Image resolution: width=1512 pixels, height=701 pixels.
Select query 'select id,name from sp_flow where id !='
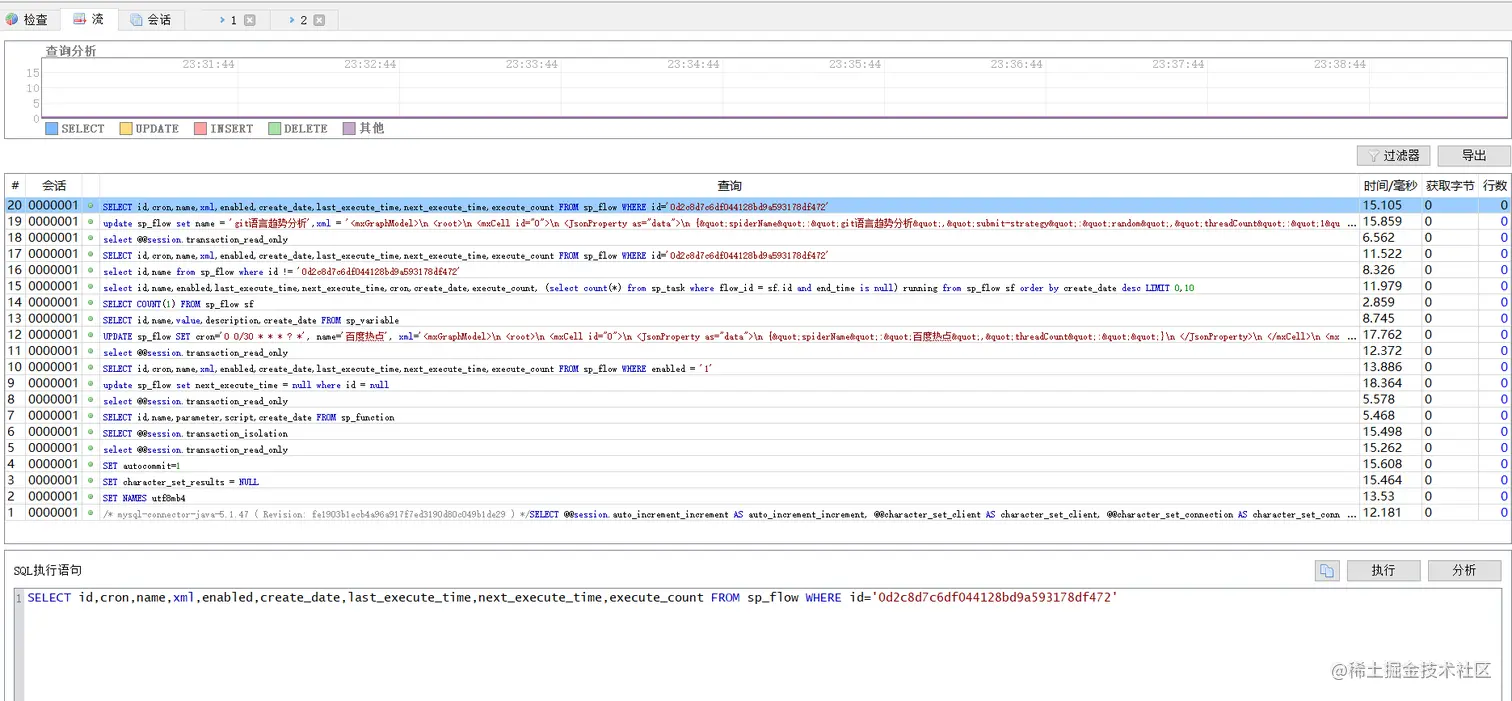281,271
